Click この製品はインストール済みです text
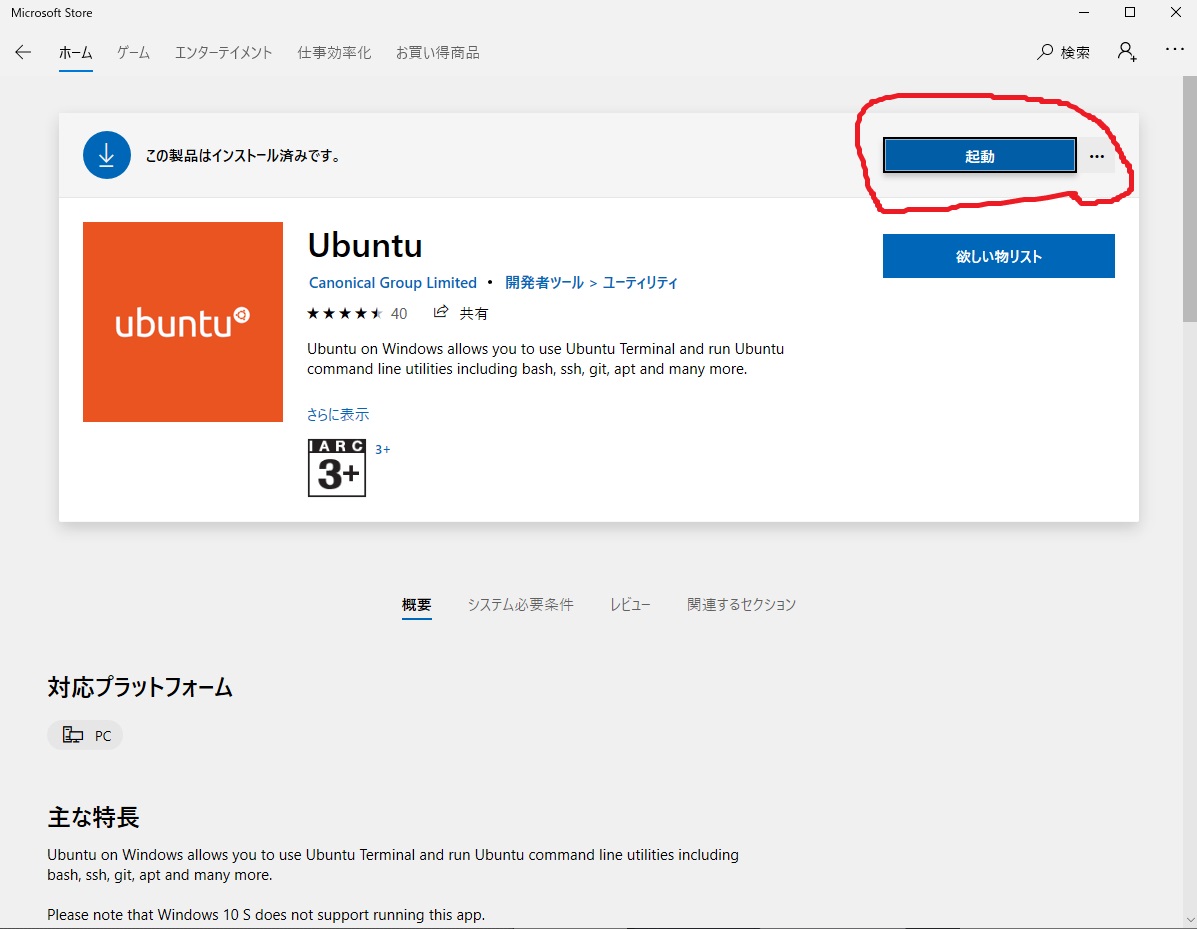The image size is (1197, 929). click(243, 156)
